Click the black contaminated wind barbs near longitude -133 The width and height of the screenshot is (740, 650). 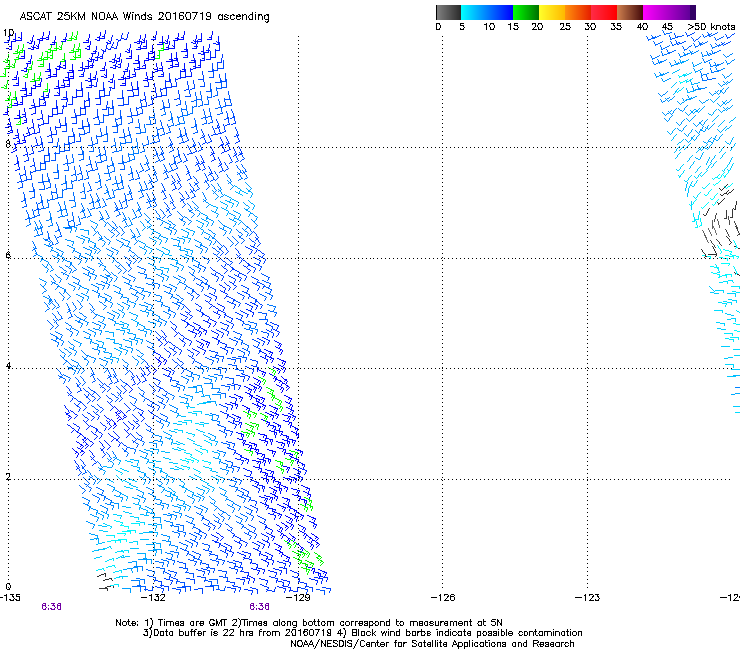point(106,582)
